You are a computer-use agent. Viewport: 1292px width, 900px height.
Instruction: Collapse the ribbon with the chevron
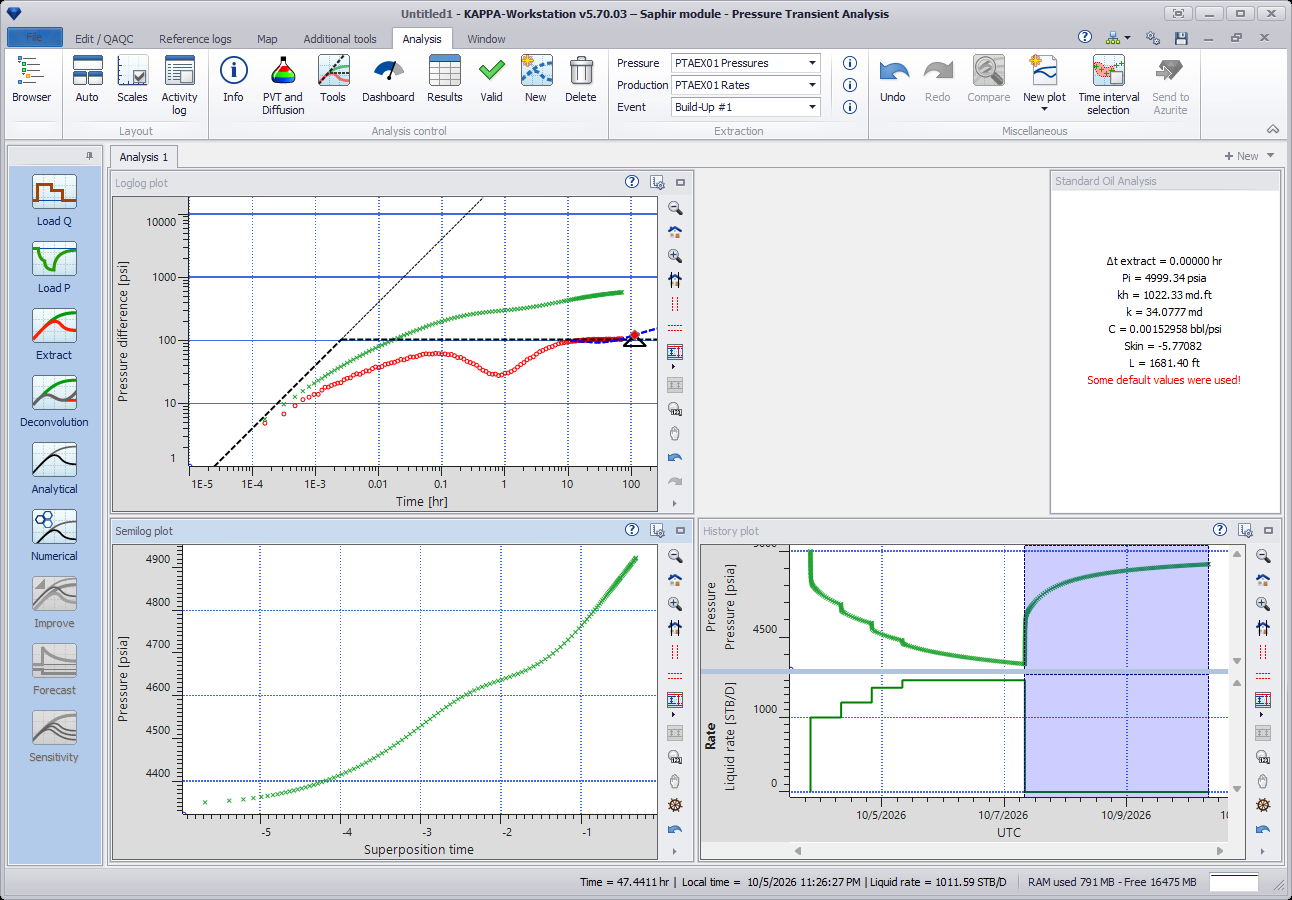[x=1273, y=129]
